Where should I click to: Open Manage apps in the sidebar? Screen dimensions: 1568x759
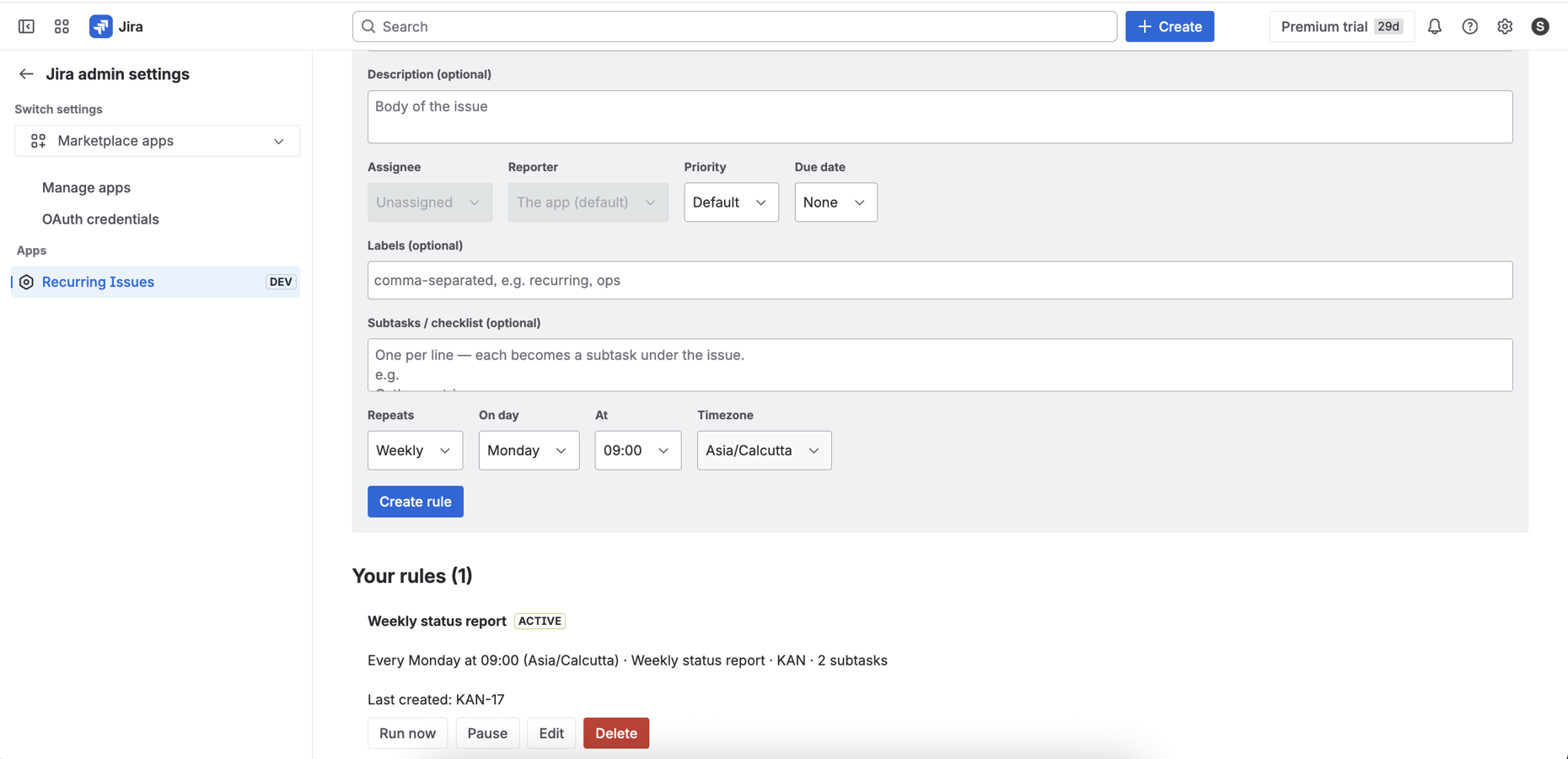tap(86, 187)
